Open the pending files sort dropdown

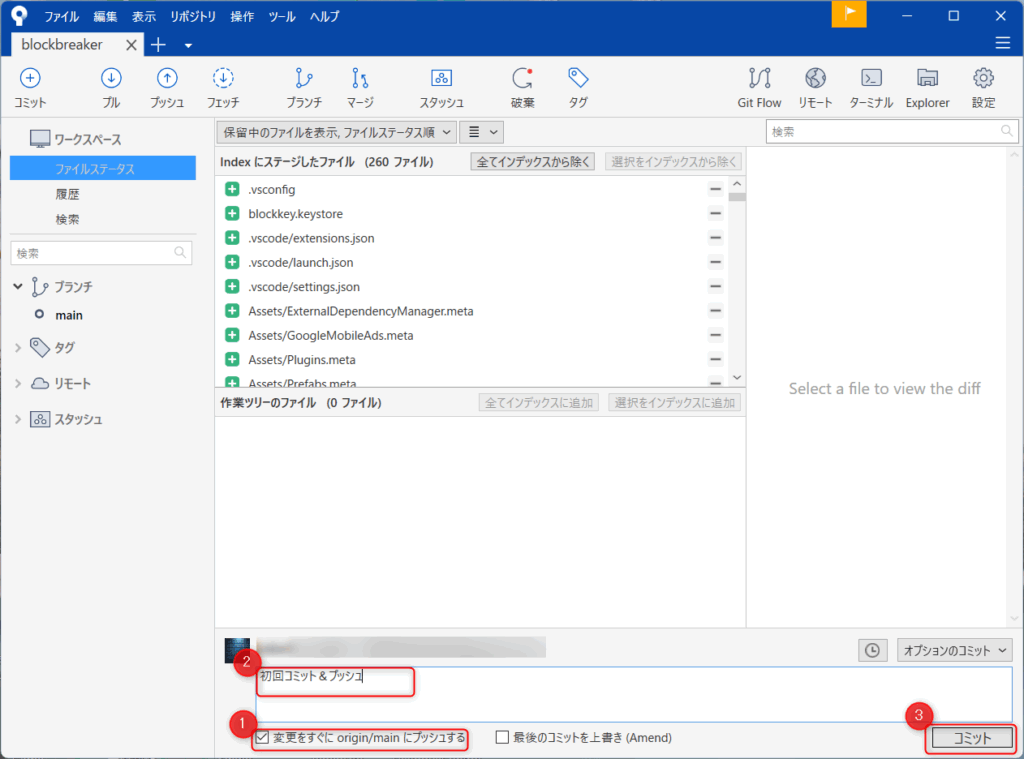pos(336,131)
